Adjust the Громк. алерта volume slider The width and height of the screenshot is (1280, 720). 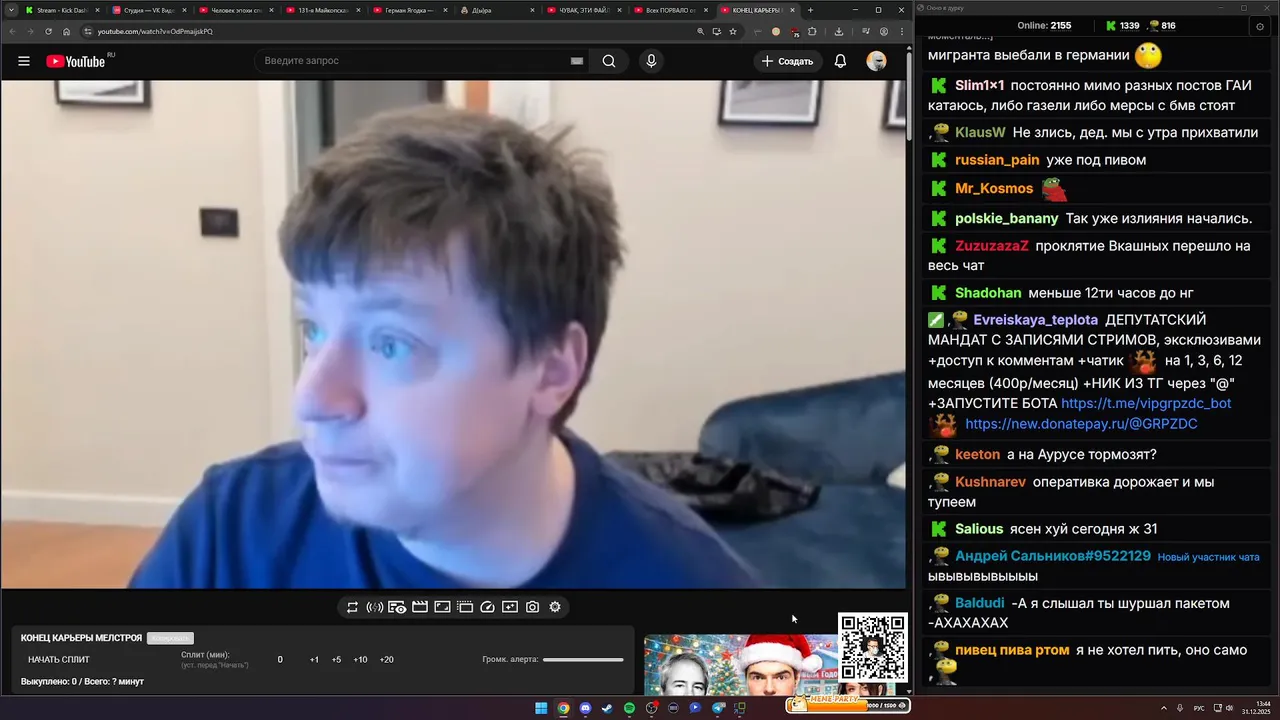pyautogui.click(x=583, y=660)
